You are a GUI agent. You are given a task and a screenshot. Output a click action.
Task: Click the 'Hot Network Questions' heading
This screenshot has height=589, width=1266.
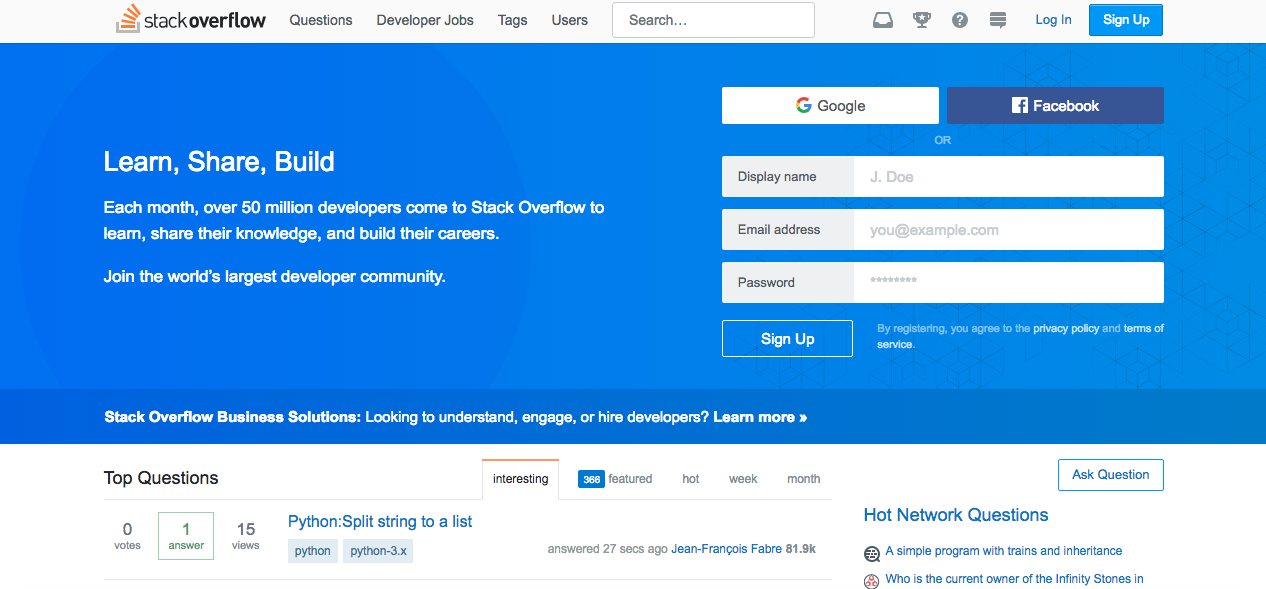[x=956, y=515]
